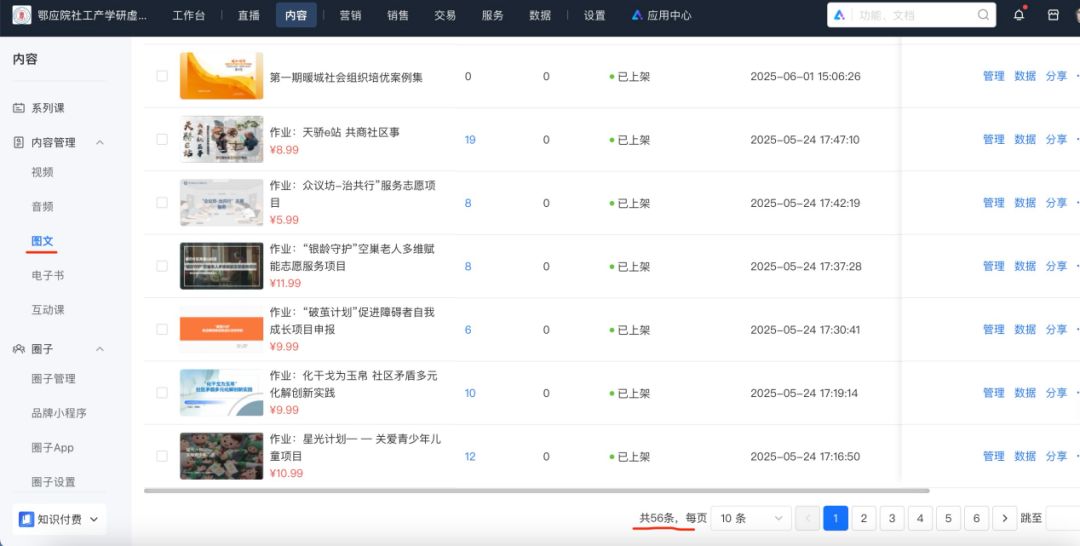The image size is (1080, 546).
Task: Open 电子书 in the sidebar
Action: [x=47, y=275]
